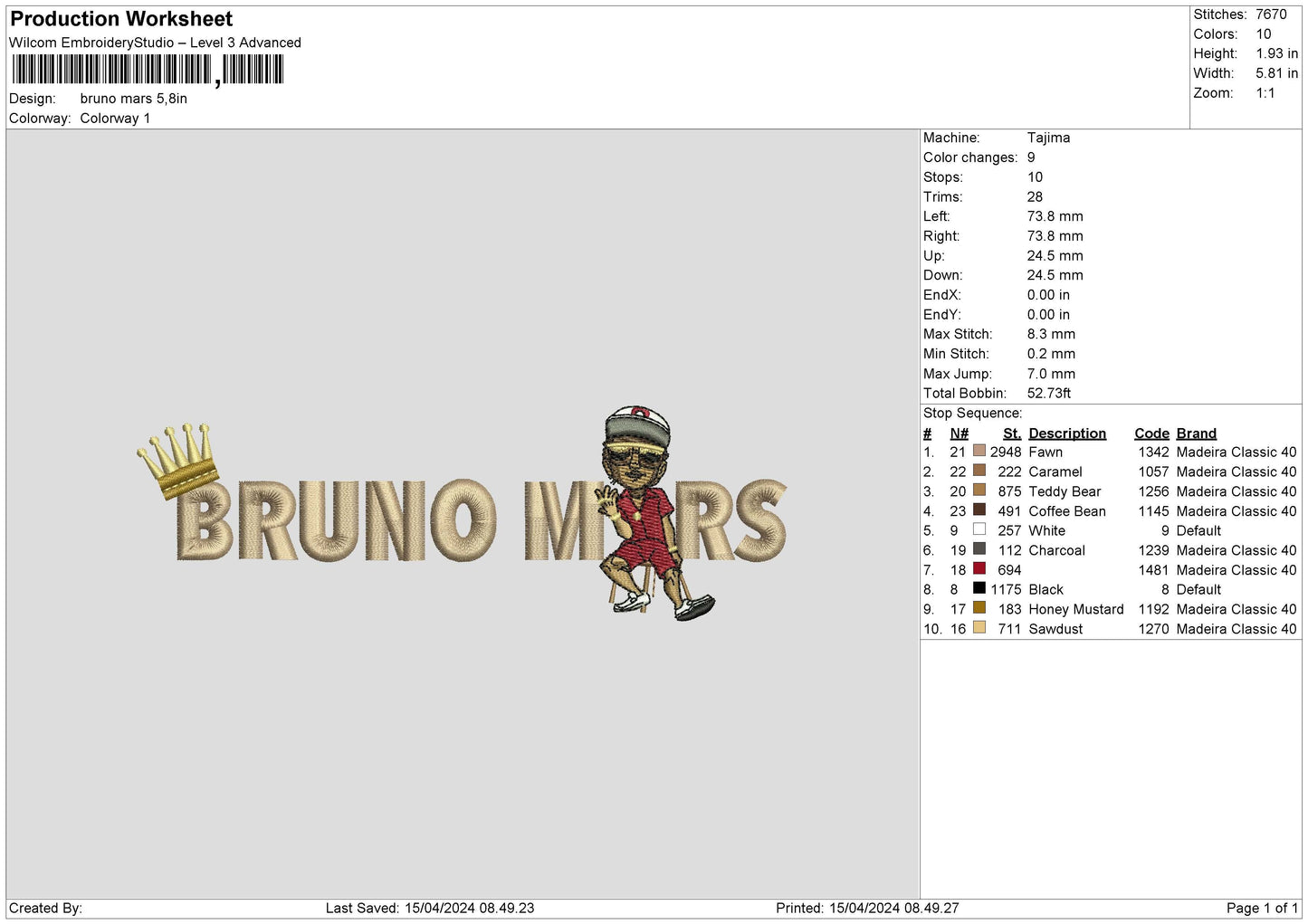Click the Max Jump value 7.0 mm

click(x=1051, y=374)
